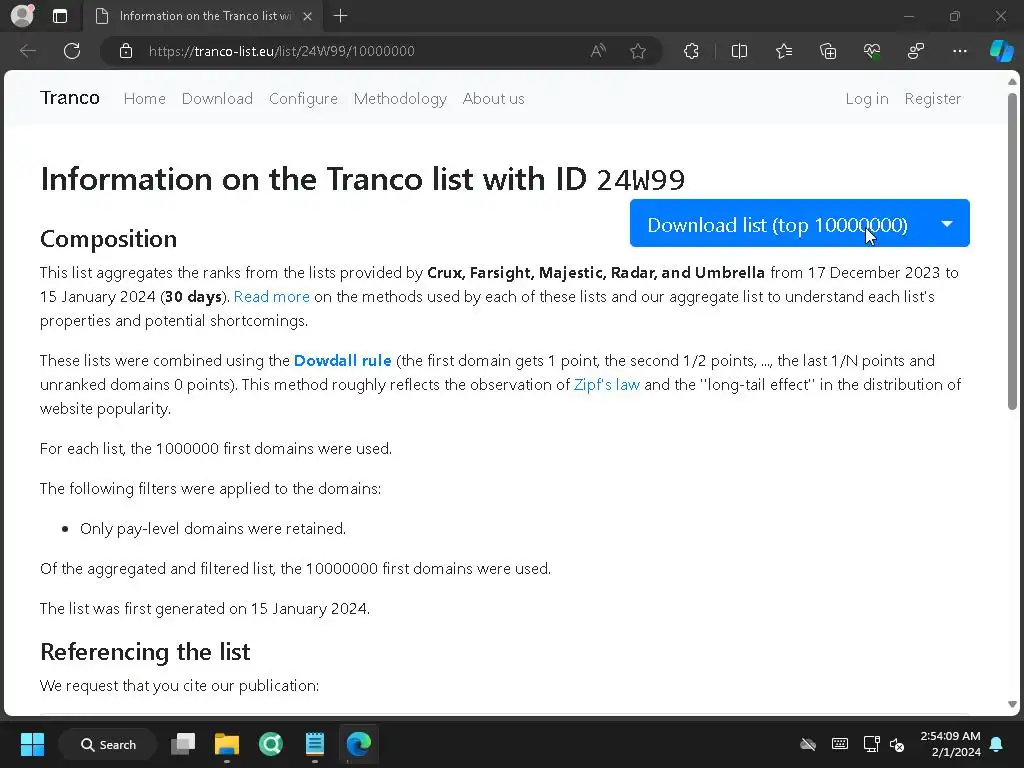Click the Tranco brand logo link
Image resolution: width=1024 pixels, height=768 pixels.
(70, 98)
